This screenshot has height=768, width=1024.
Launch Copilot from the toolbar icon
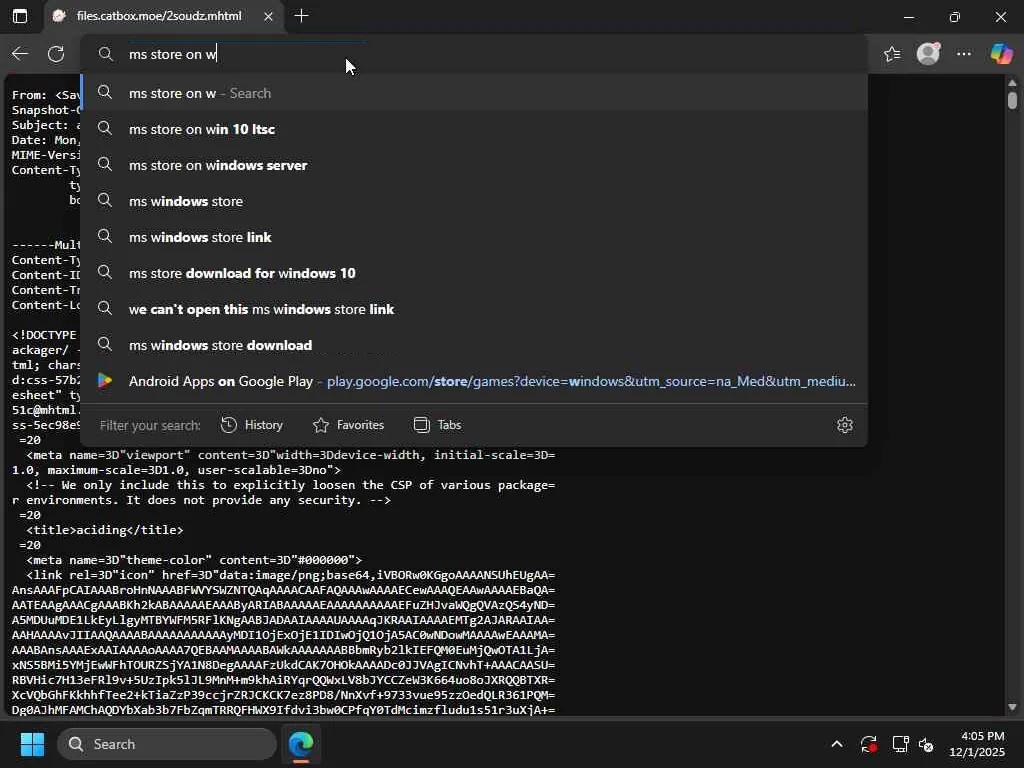click(1001, 54)
